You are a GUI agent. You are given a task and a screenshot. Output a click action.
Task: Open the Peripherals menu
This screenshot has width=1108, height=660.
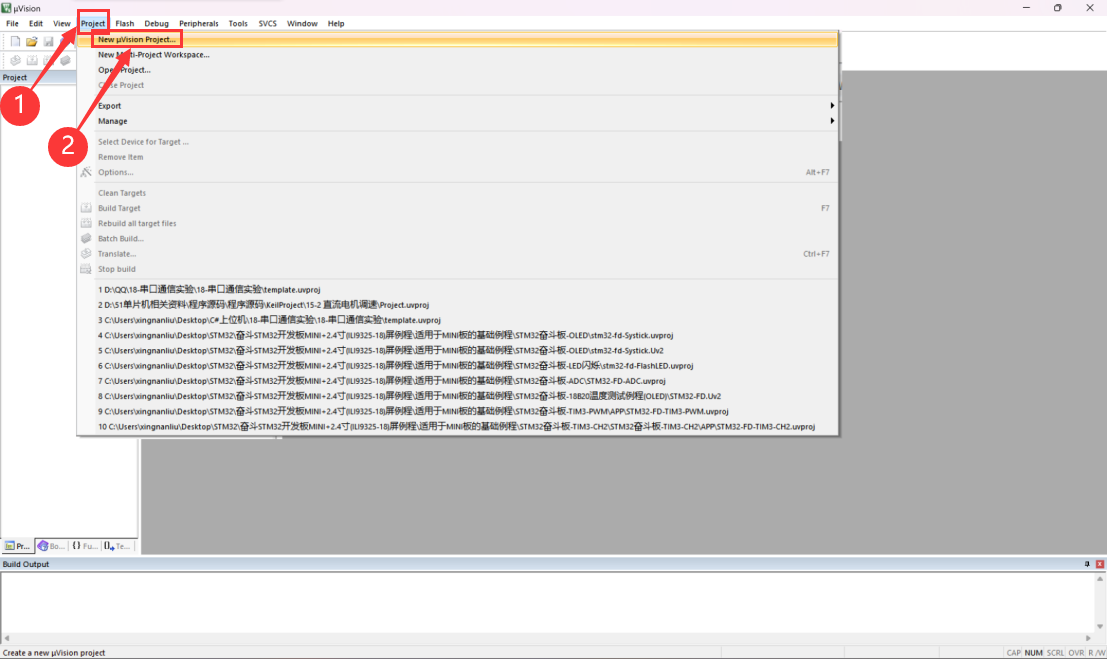click(199, 23)
